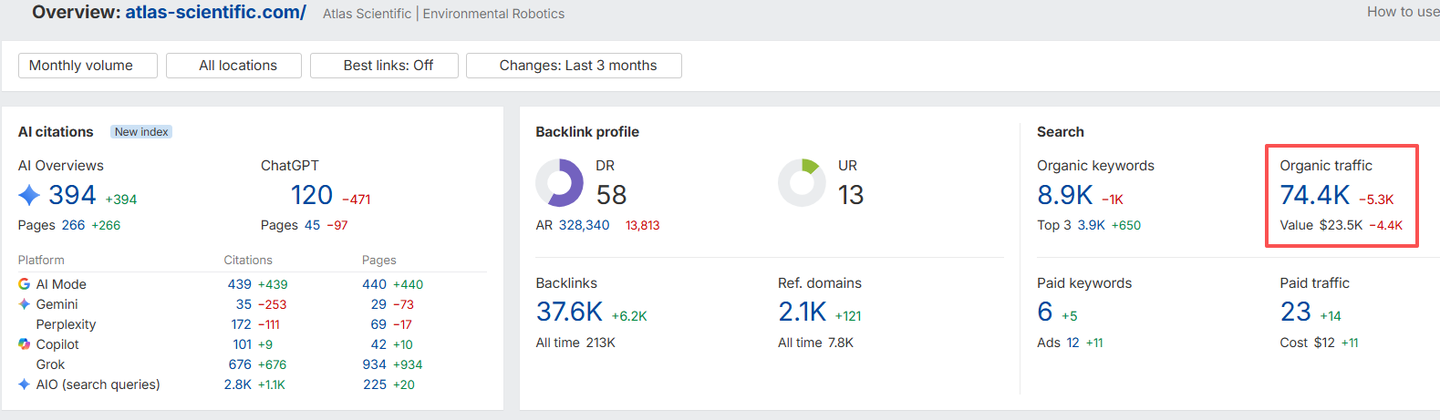Click the Pages column header
The width and height of the screenshot is (1440, 420).
(378, 260)
